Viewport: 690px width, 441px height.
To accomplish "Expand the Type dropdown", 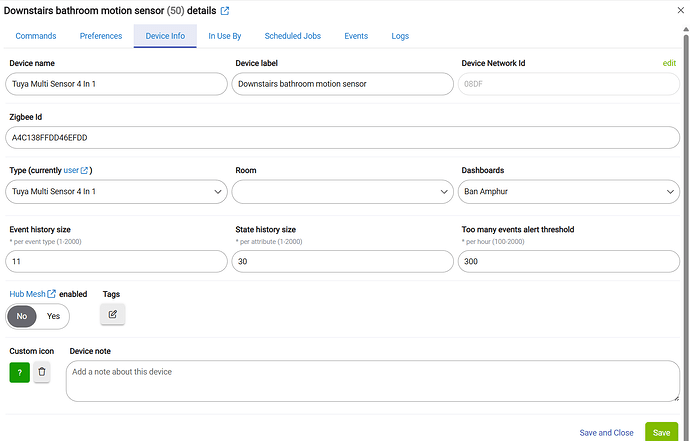I will tap(116, 191).
